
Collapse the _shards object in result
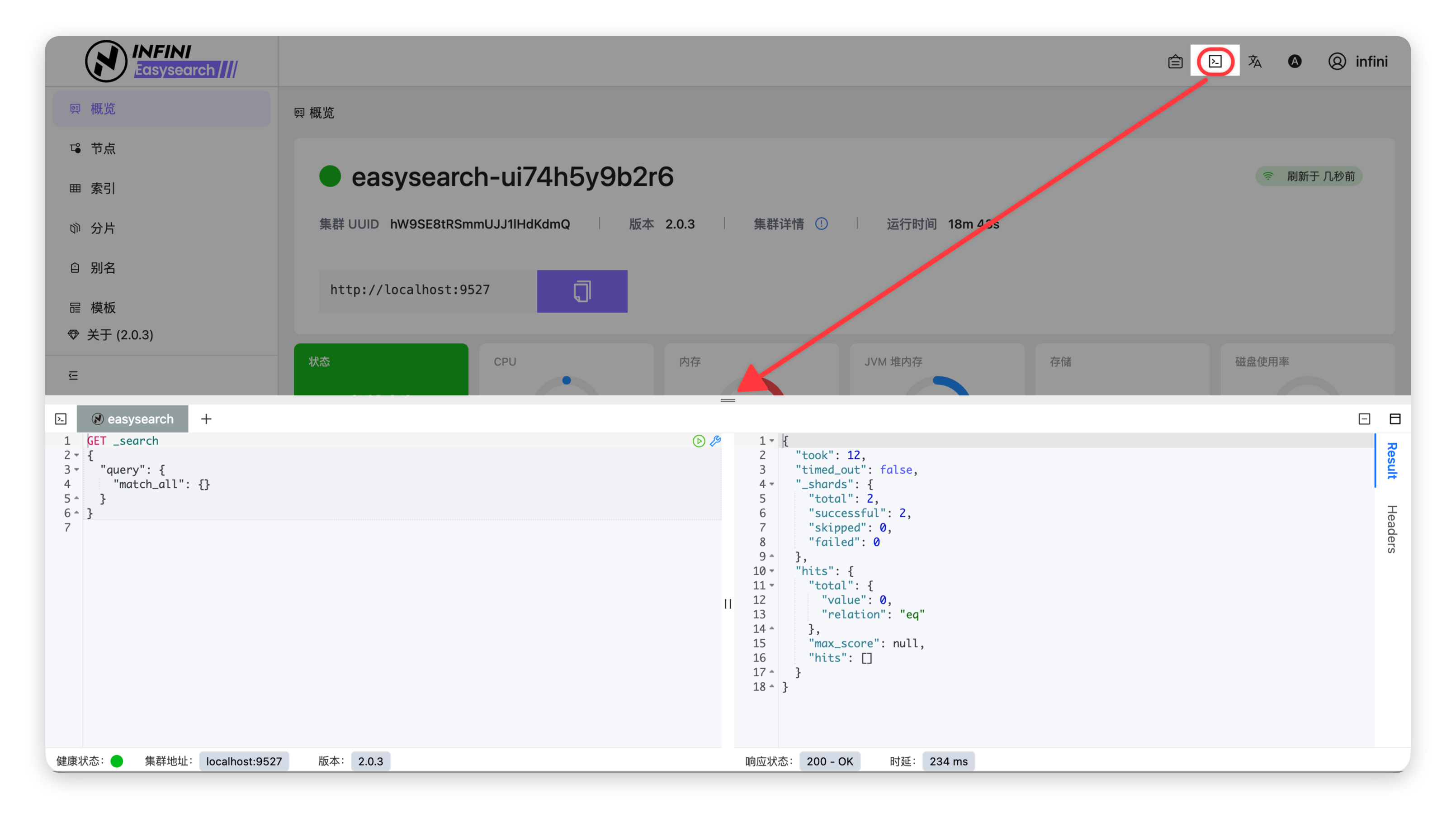772,485
